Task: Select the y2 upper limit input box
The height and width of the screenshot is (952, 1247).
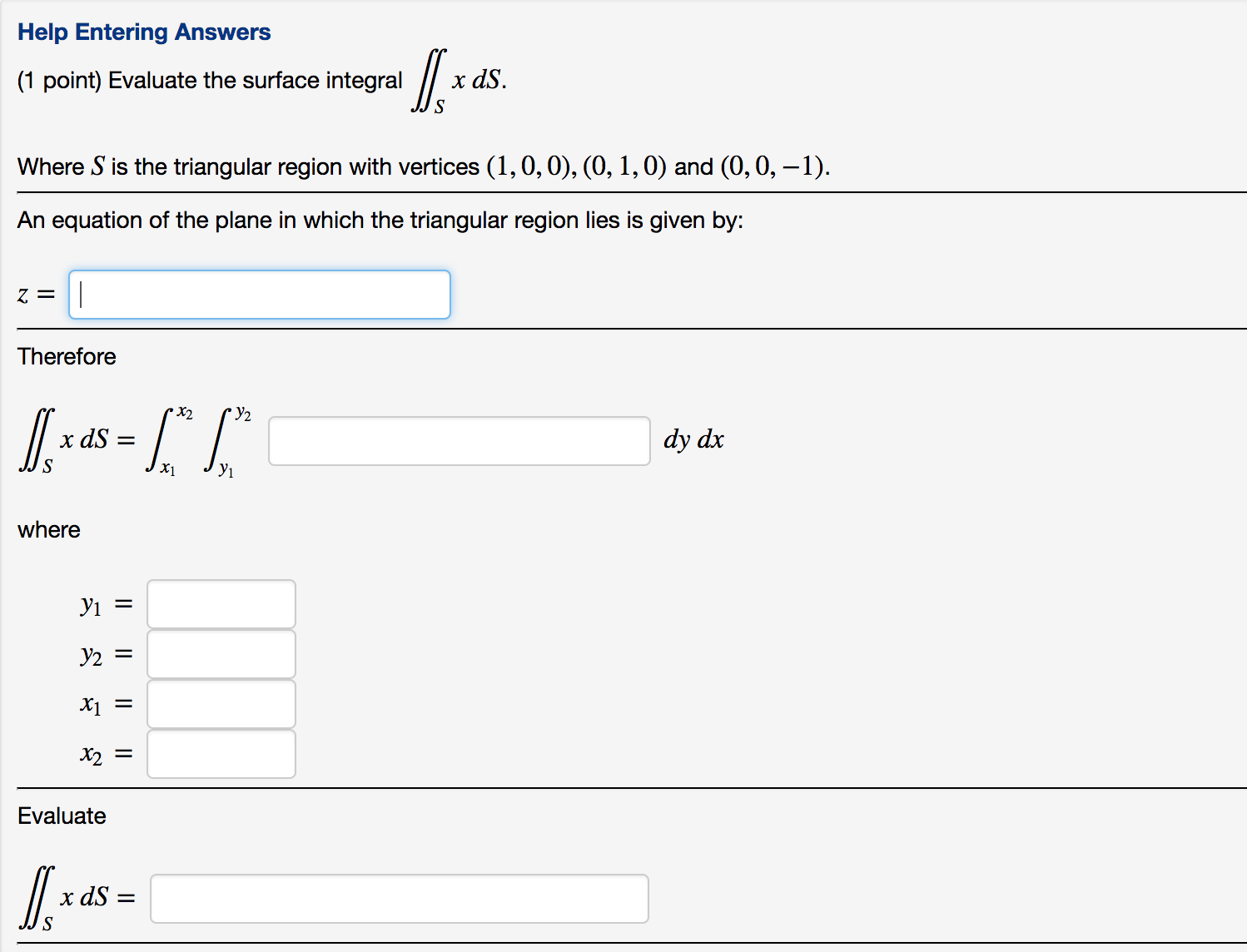Action: coord(221,654)
